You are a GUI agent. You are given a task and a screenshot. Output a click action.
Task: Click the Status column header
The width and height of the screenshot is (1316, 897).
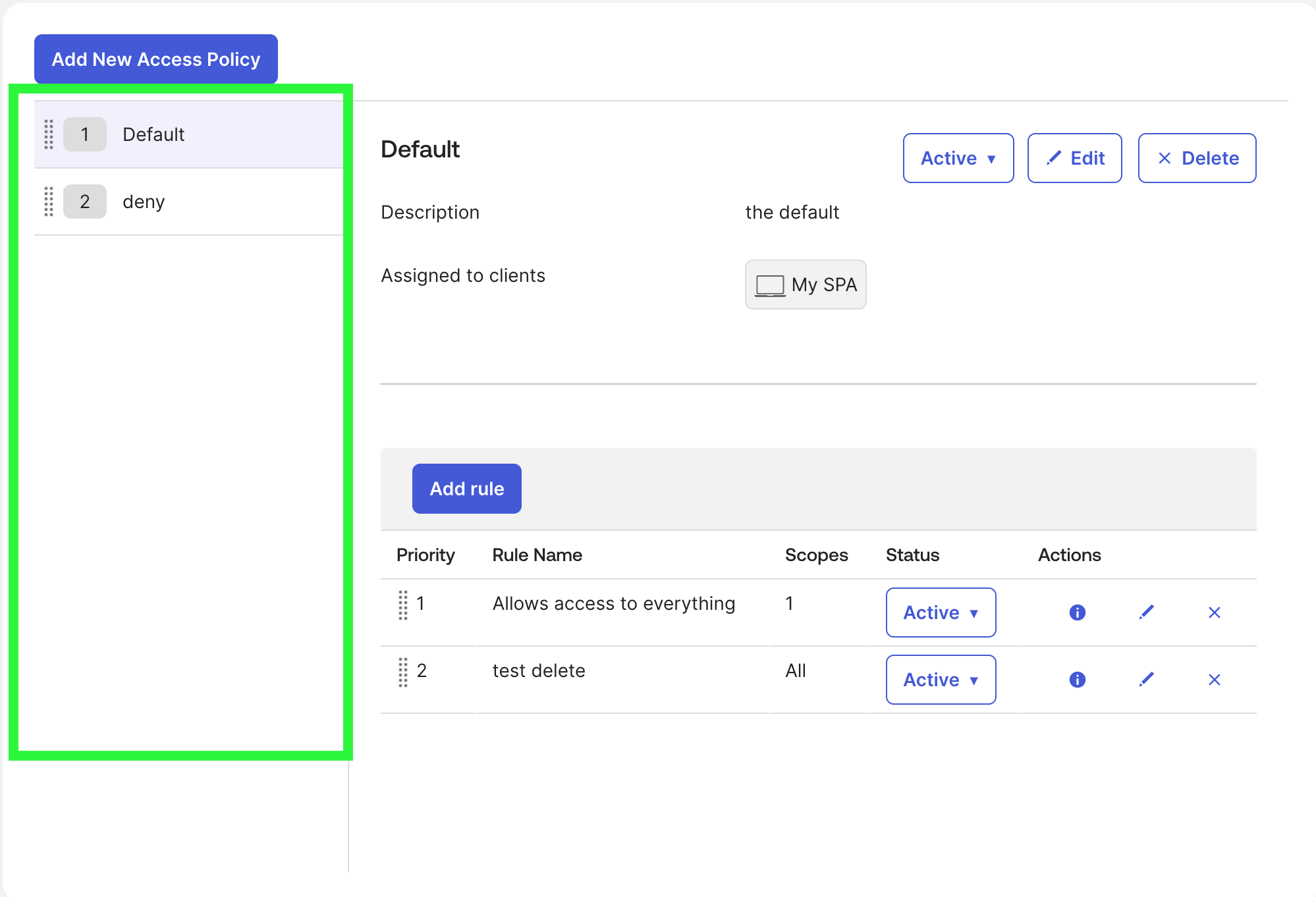pyautogui.click(x=912, y=555)
